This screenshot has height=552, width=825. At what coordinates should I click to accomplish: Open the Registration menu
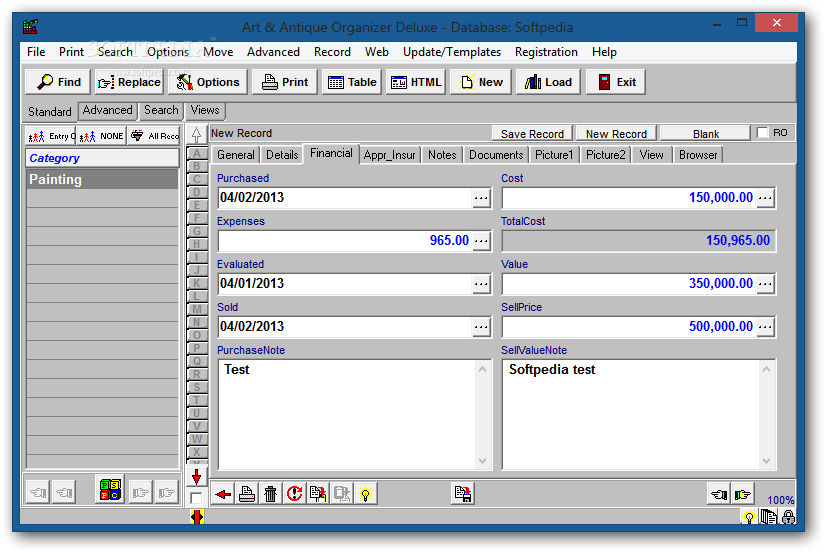pos(546,52)
